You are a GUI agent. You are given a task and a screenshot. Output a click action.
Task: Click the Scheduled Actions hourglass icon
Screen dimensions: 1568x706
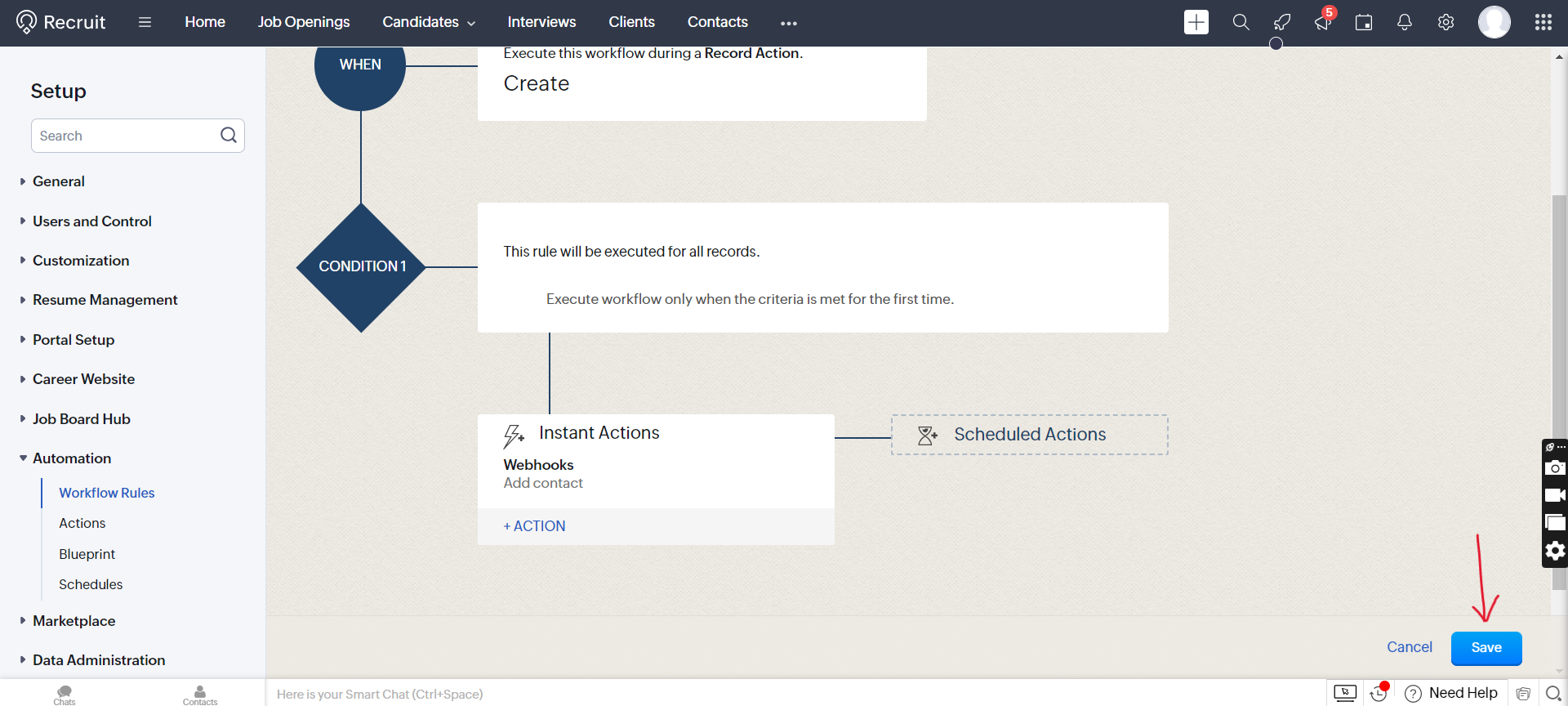click(x=928, y=436)
